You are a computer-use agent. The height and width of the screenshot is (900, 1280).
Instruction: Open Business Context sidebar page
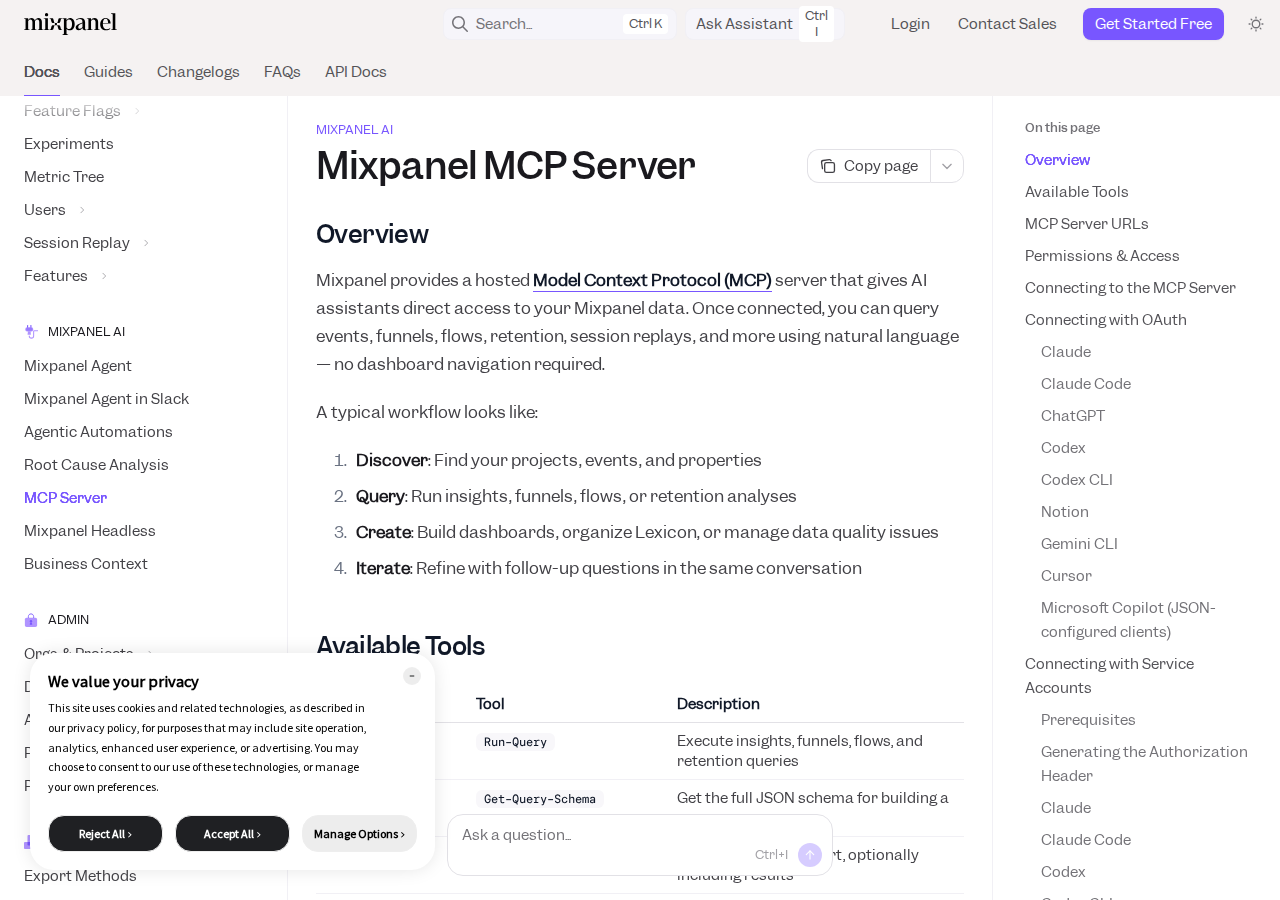click(x=86, y=564)
